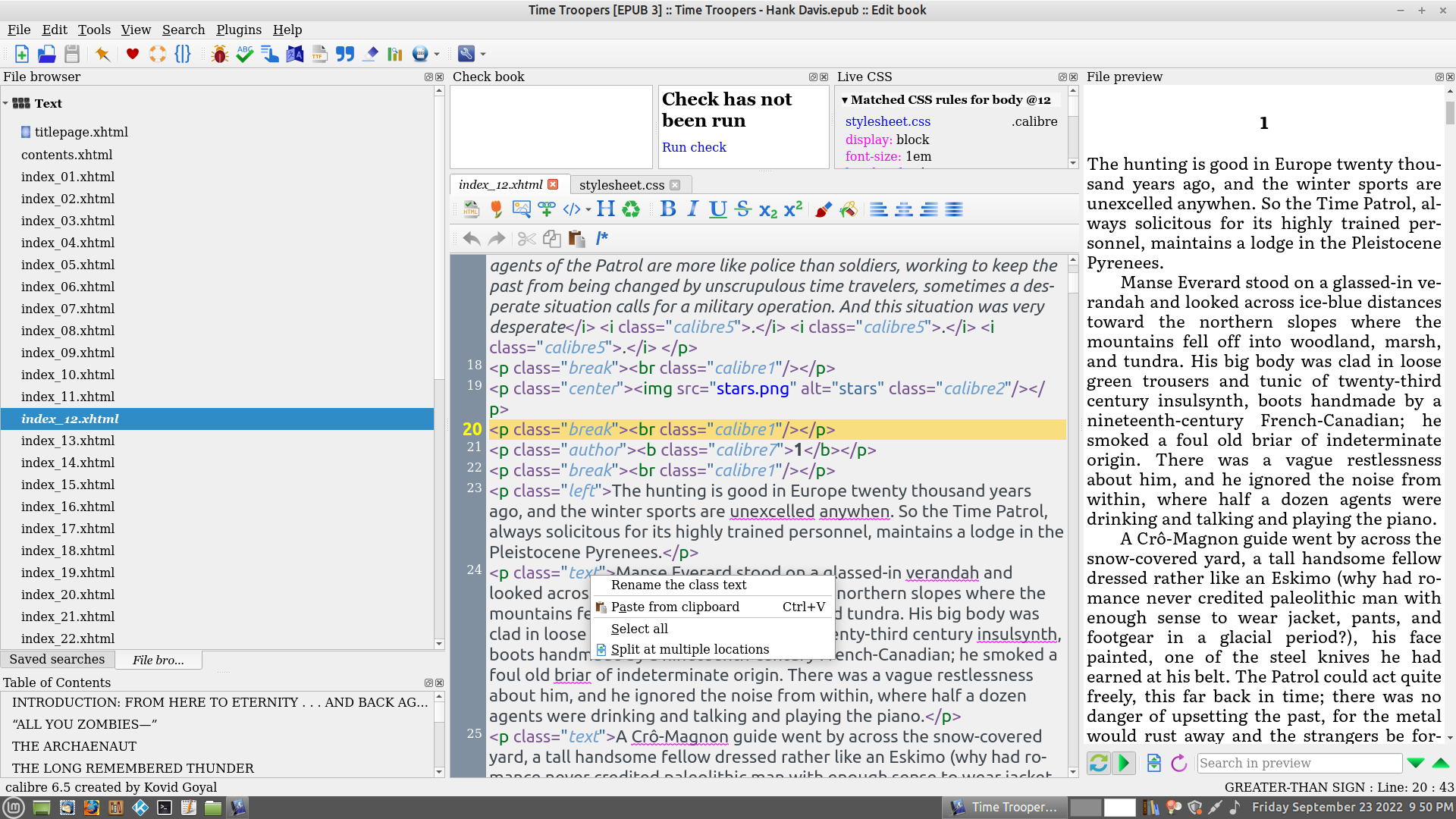Open the Reports bar chart icon
The width and height of the screenshot is (1456, 819).
click(395, 54)
